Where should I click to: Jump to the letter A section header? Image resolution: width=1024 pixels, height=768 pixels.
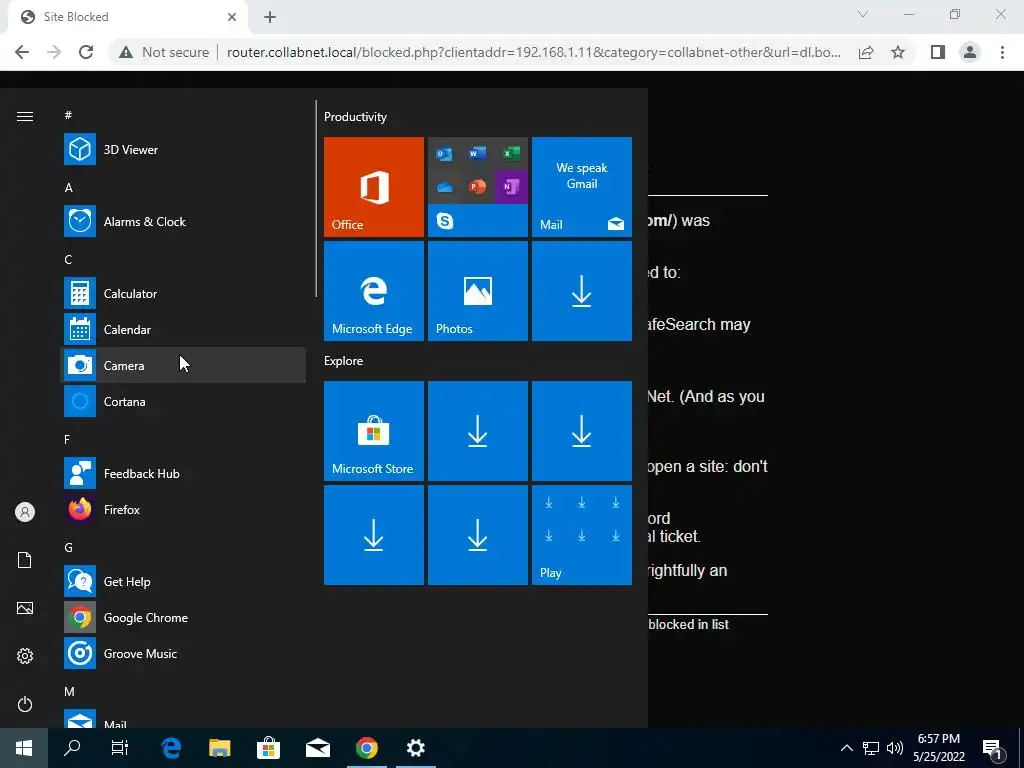(69, 187)
